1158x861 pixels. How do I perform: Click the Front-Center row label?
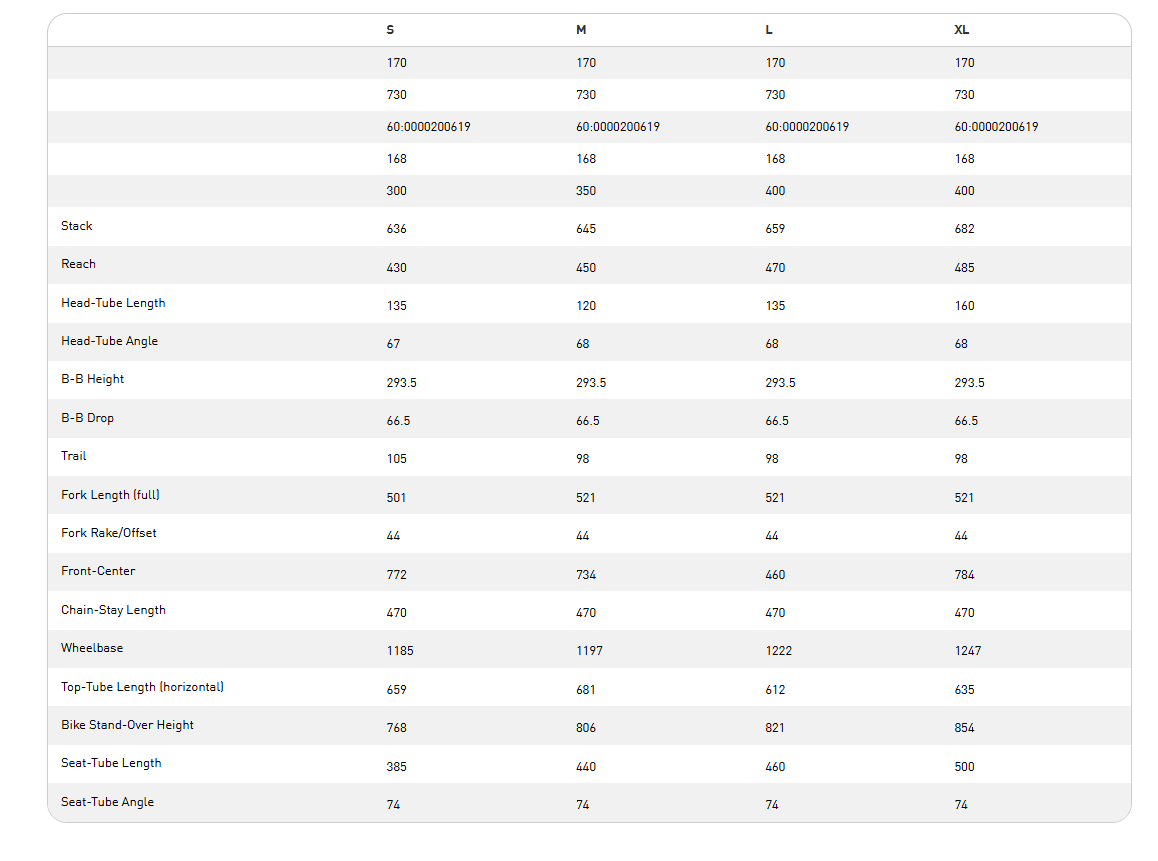tap(98, 571)
